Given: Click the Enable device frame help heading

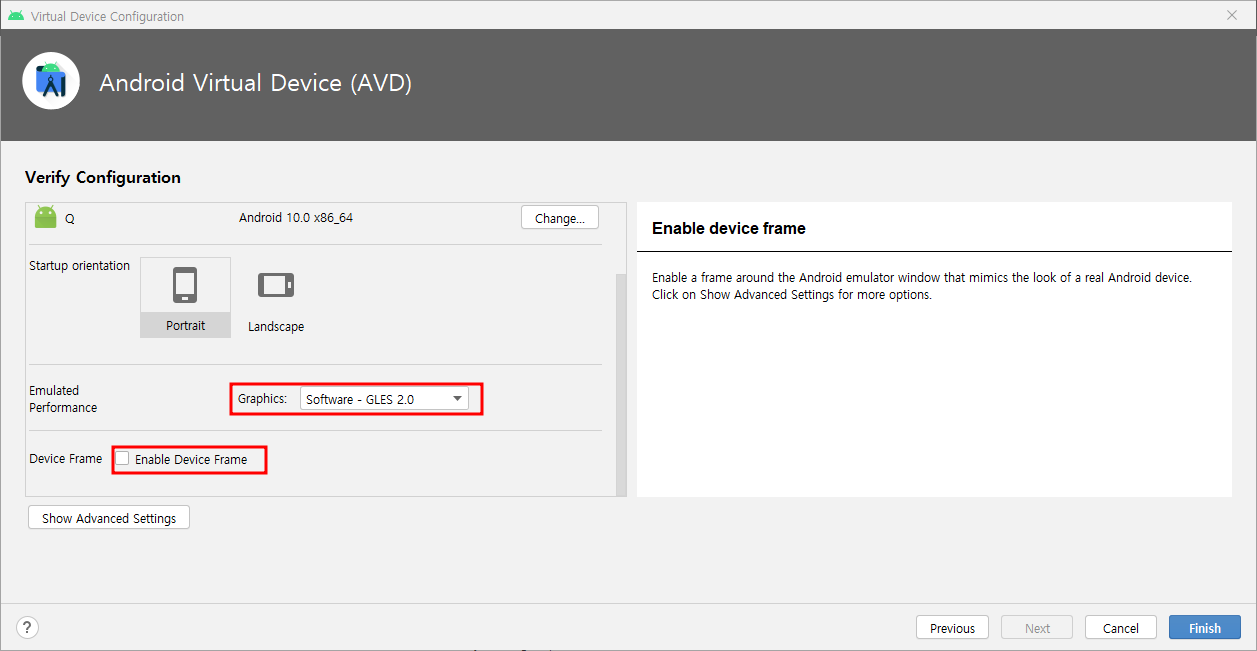Looking at the screenshot, I should (x=729, y=228).
